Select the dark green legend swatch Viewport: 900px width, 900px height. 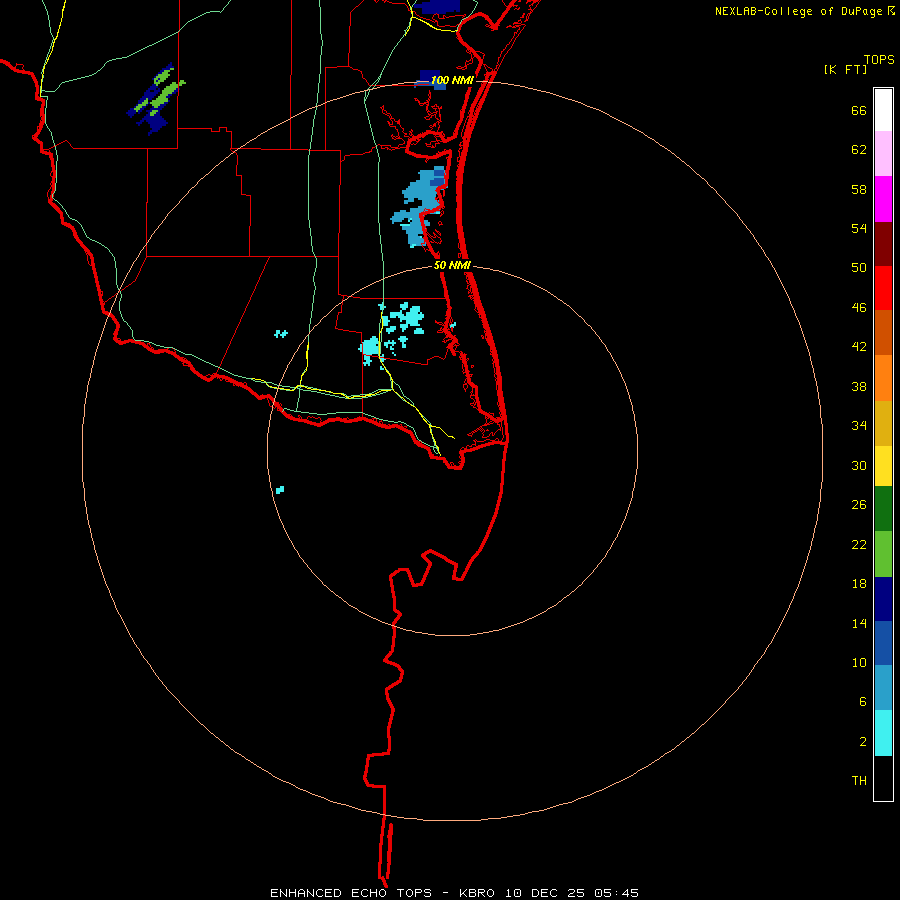tap(883, 509)
